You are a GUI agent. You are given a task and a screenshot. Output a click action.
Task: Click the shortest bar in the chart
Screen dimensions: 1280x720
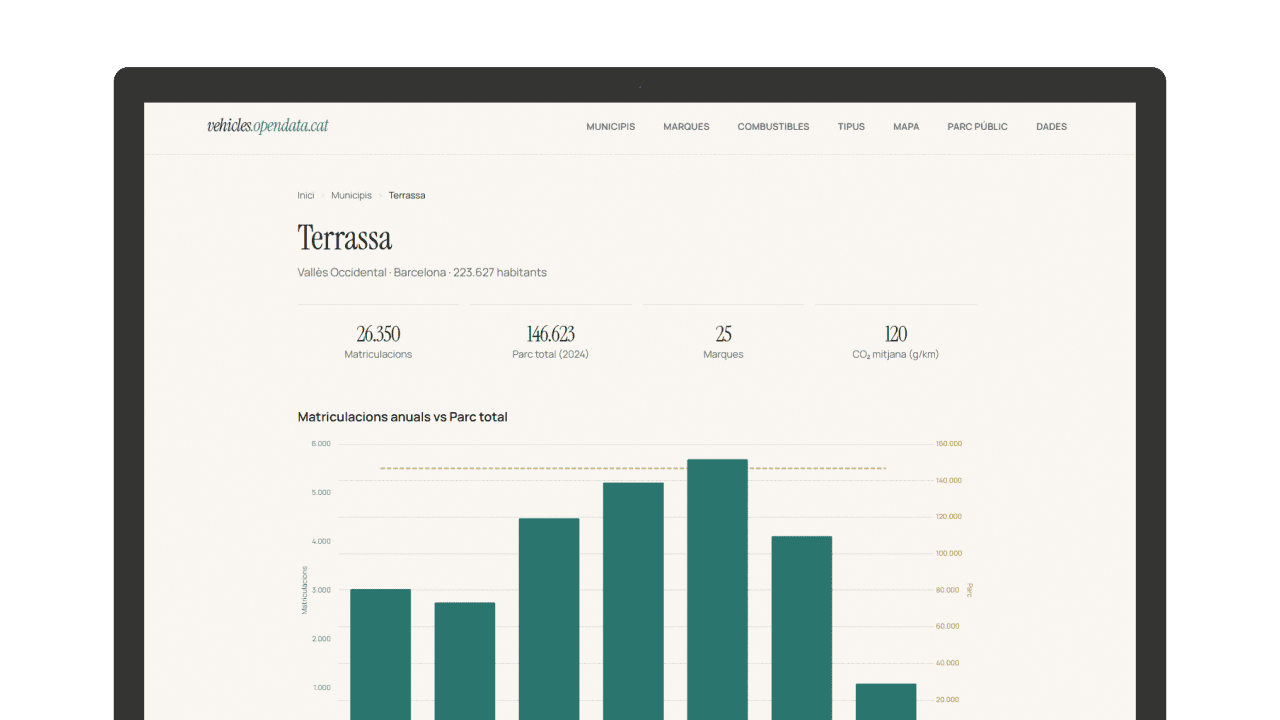(x=886, y=701)
